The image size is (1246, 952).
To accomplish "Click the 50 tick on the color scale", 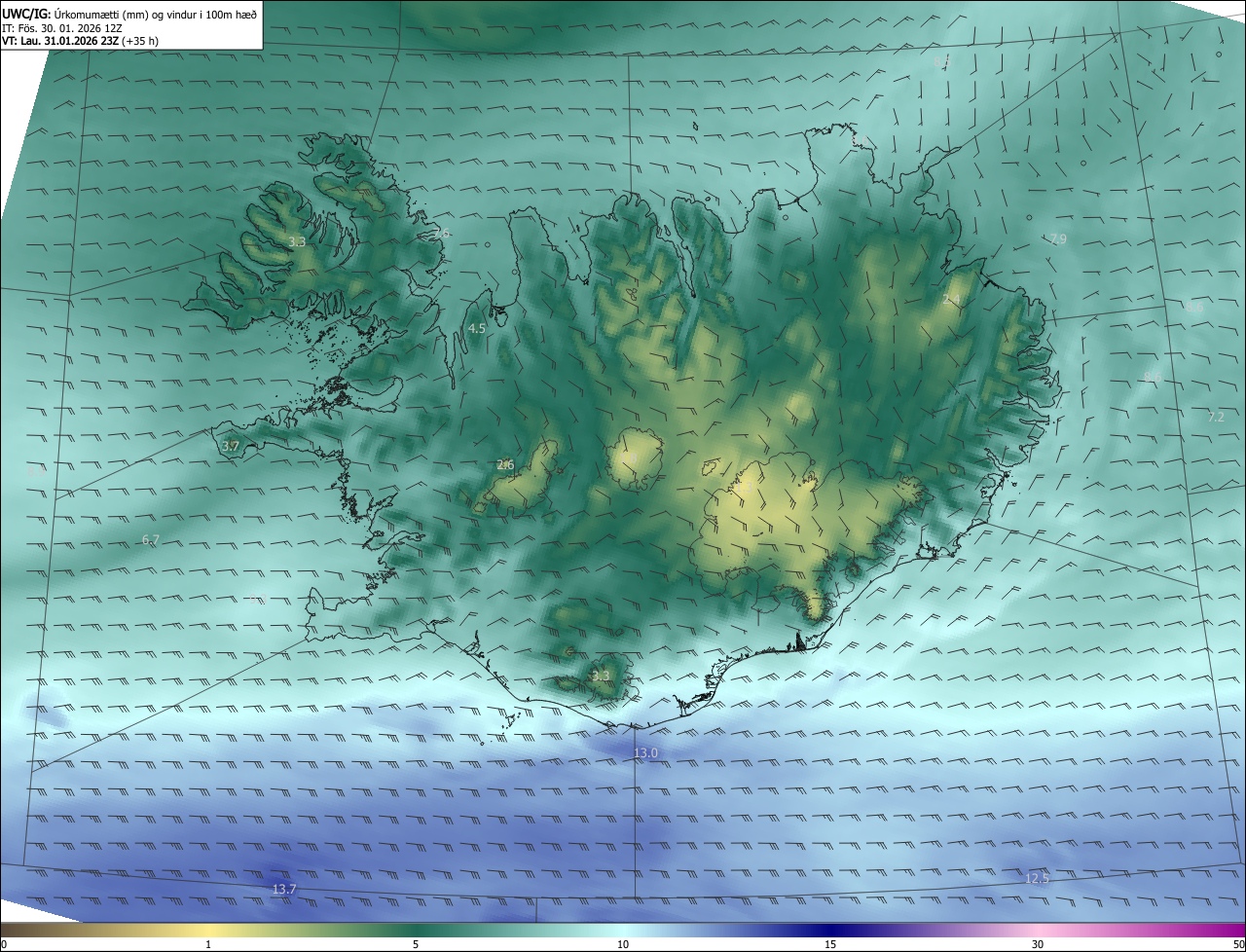I will (x=1238, y=944).
